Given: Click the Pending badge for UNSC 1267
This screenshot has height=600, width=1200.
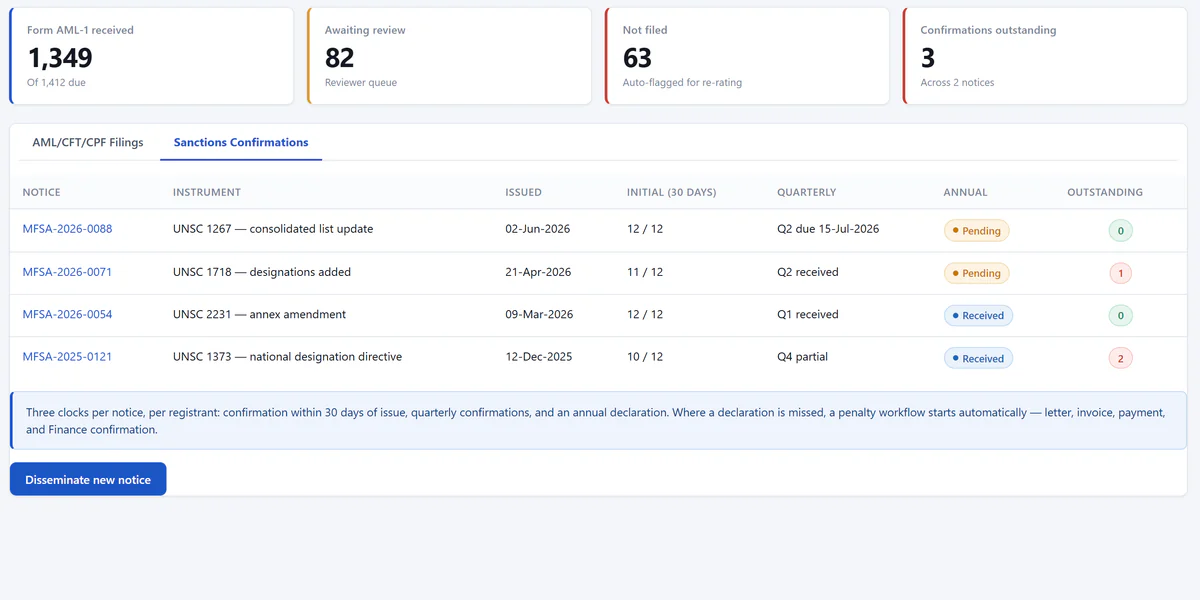Looking at the screenshot, I should (x=977, y=231).
